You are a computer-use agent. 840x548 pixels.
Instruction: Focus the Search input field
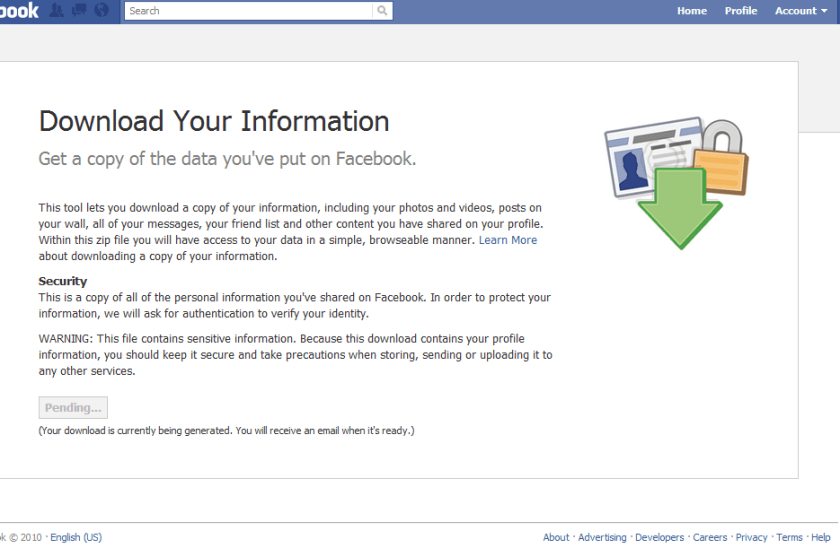248,11
